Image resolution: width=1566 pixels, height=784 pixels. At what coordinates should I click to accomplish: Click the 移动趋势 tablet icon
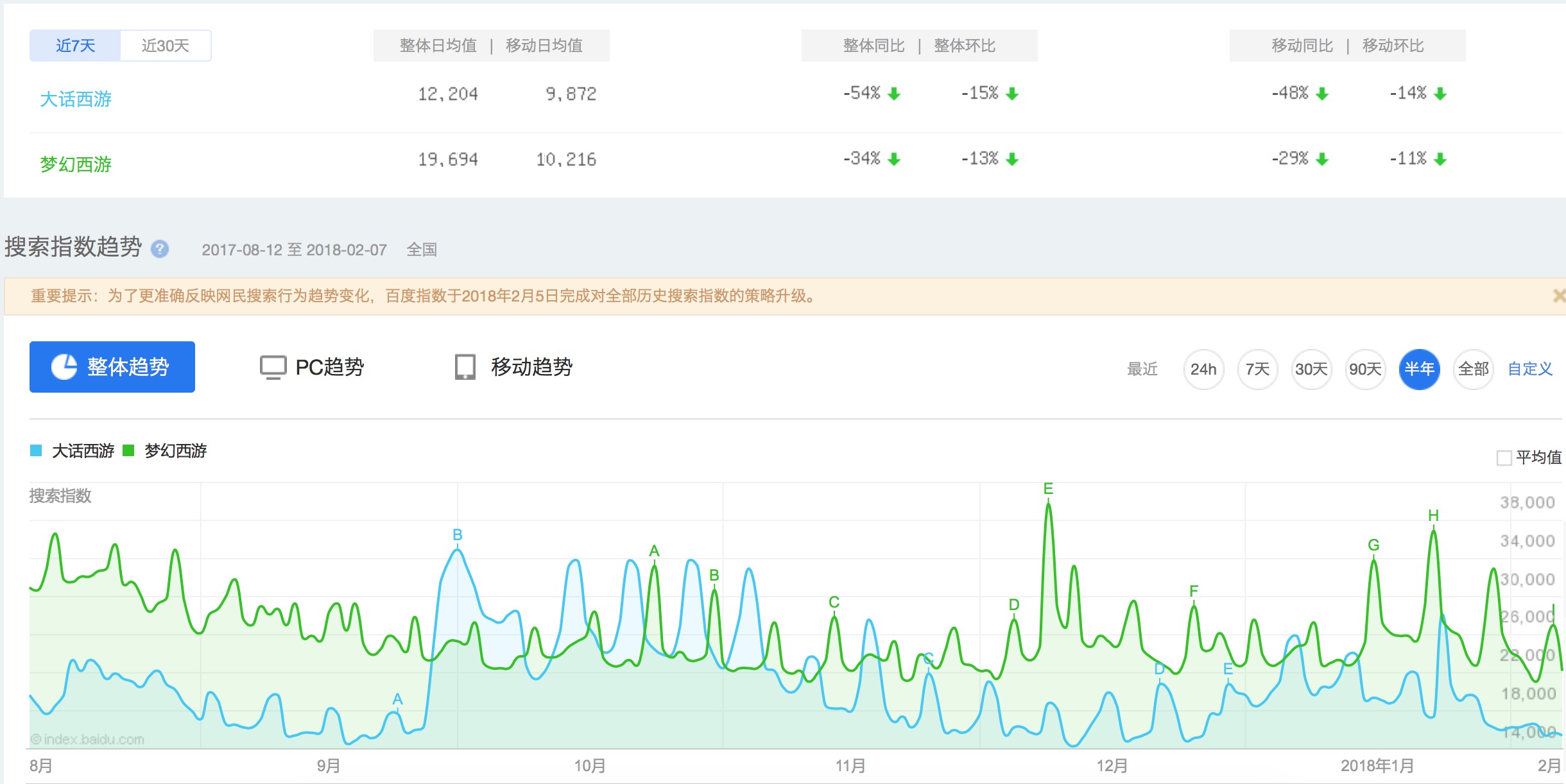coord(465,368)
